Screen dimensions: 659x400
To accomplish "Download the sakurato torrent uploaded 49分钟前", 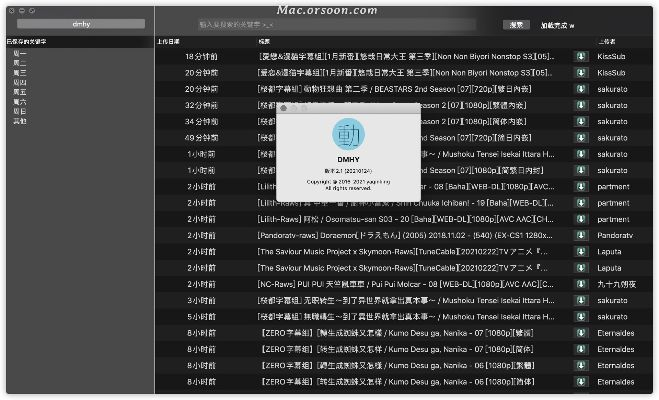I will [x=581, y=138].
